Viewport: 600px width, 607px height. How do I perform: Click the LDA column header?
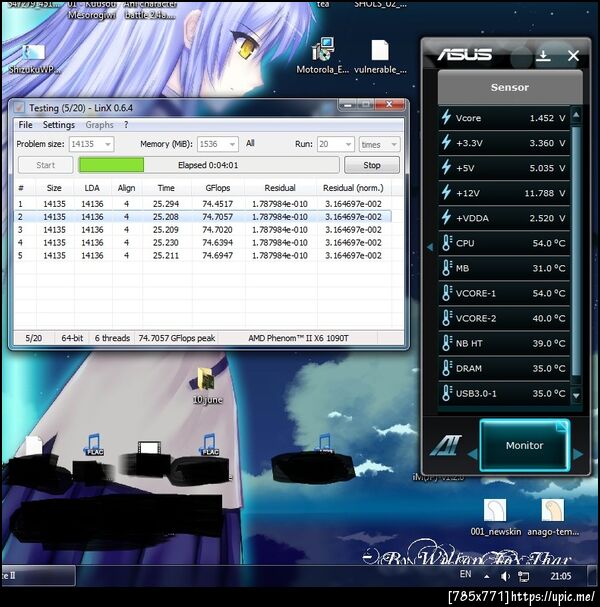coord(92,188)
